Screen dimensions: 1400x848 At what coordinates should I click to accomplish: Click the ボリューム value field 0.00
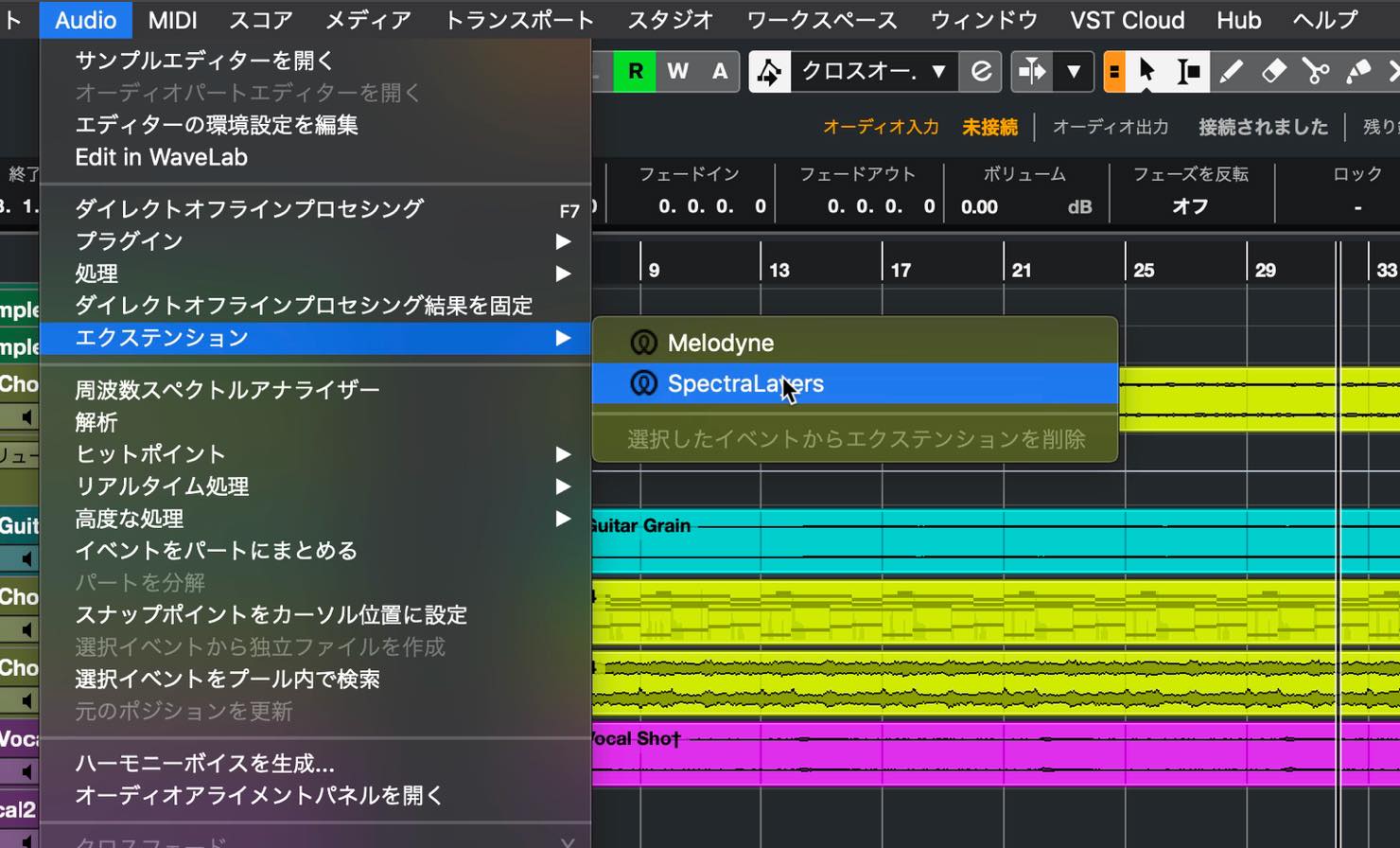[979, 206]
